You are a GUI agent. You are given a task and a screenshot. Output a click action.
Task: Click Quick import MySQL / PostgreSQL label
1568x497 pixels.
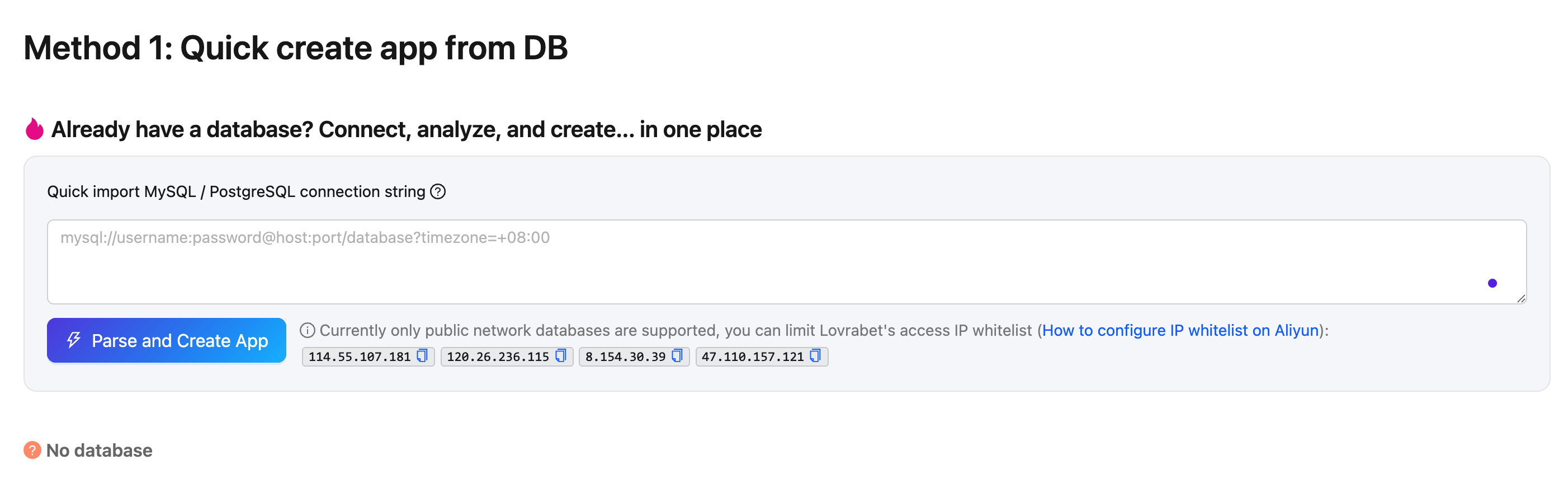point(236,192)
